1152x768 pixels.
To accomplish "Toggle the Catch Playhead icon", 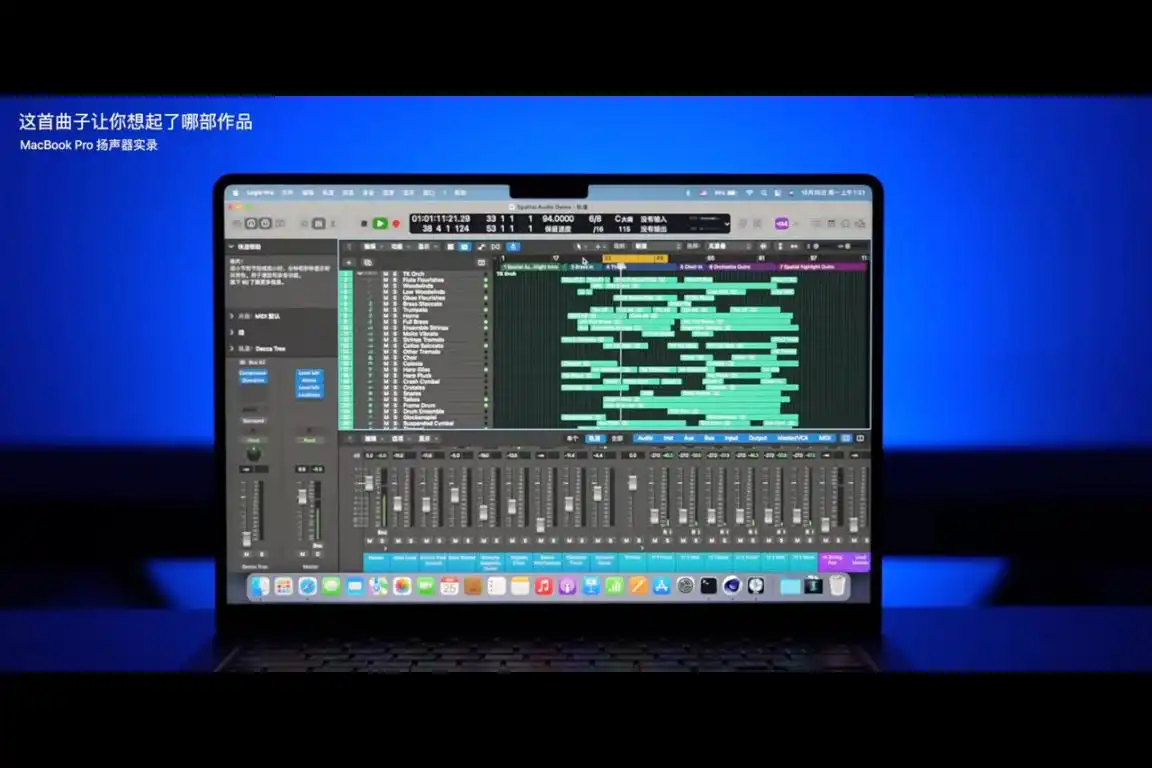I will (513, 247).
